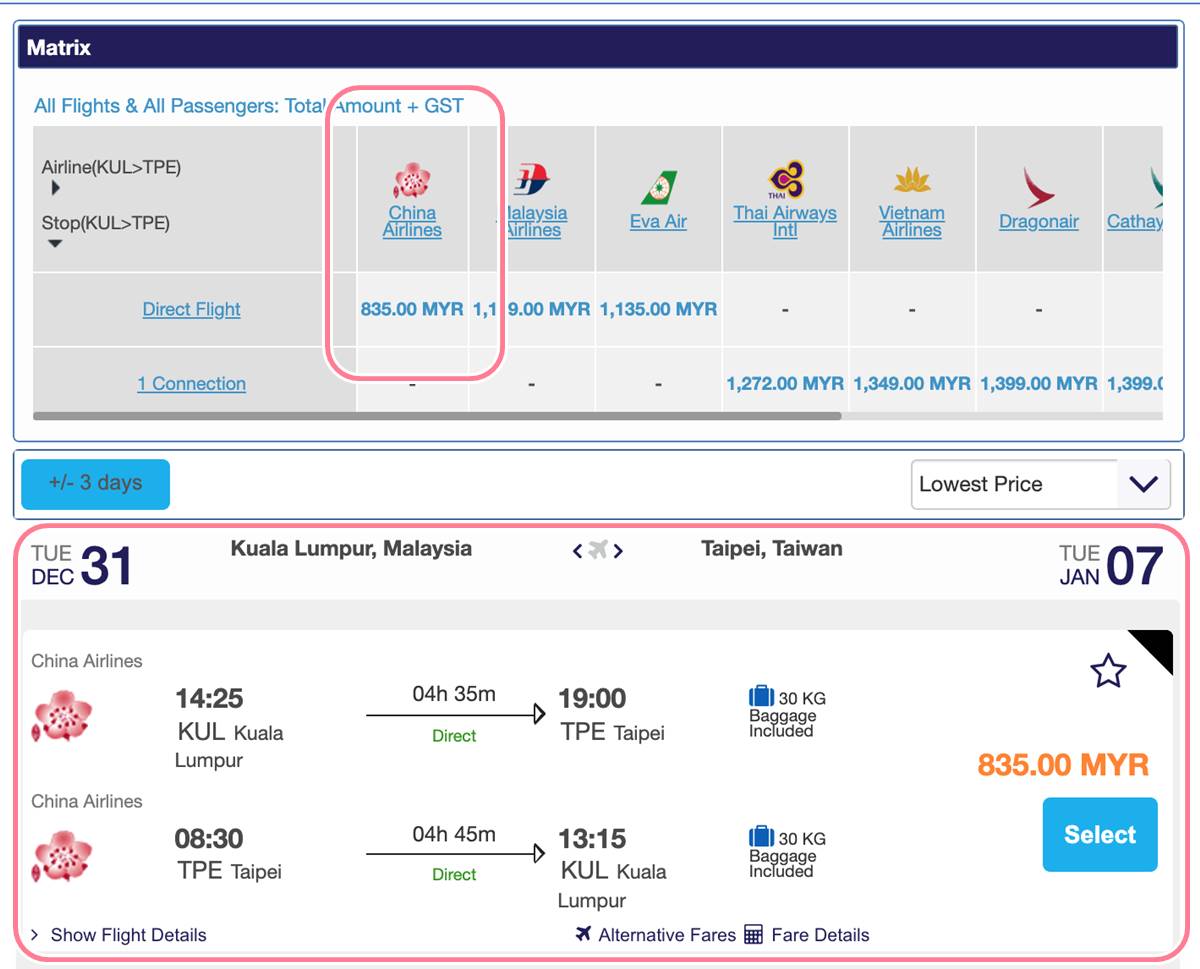The image size is (1200, 969).
Task: Click the orange 835.00 MYR price
Action: (1063, 765)
